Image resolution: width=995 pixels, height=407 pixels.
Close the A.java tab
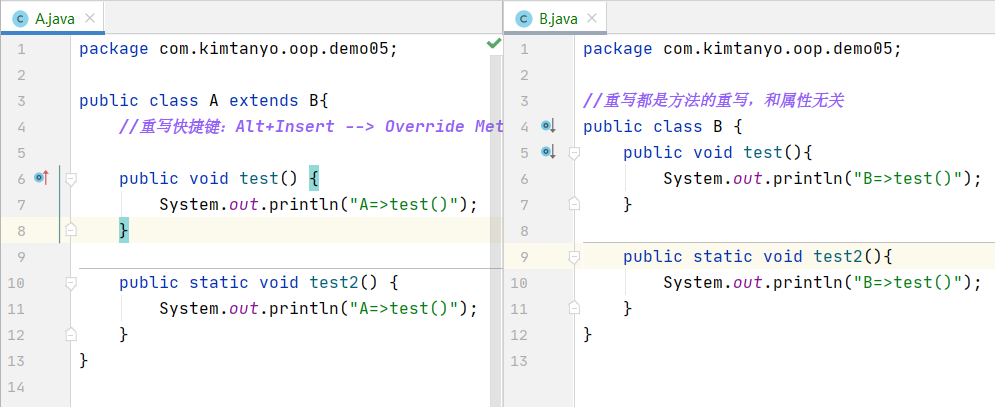pos(90,18)
